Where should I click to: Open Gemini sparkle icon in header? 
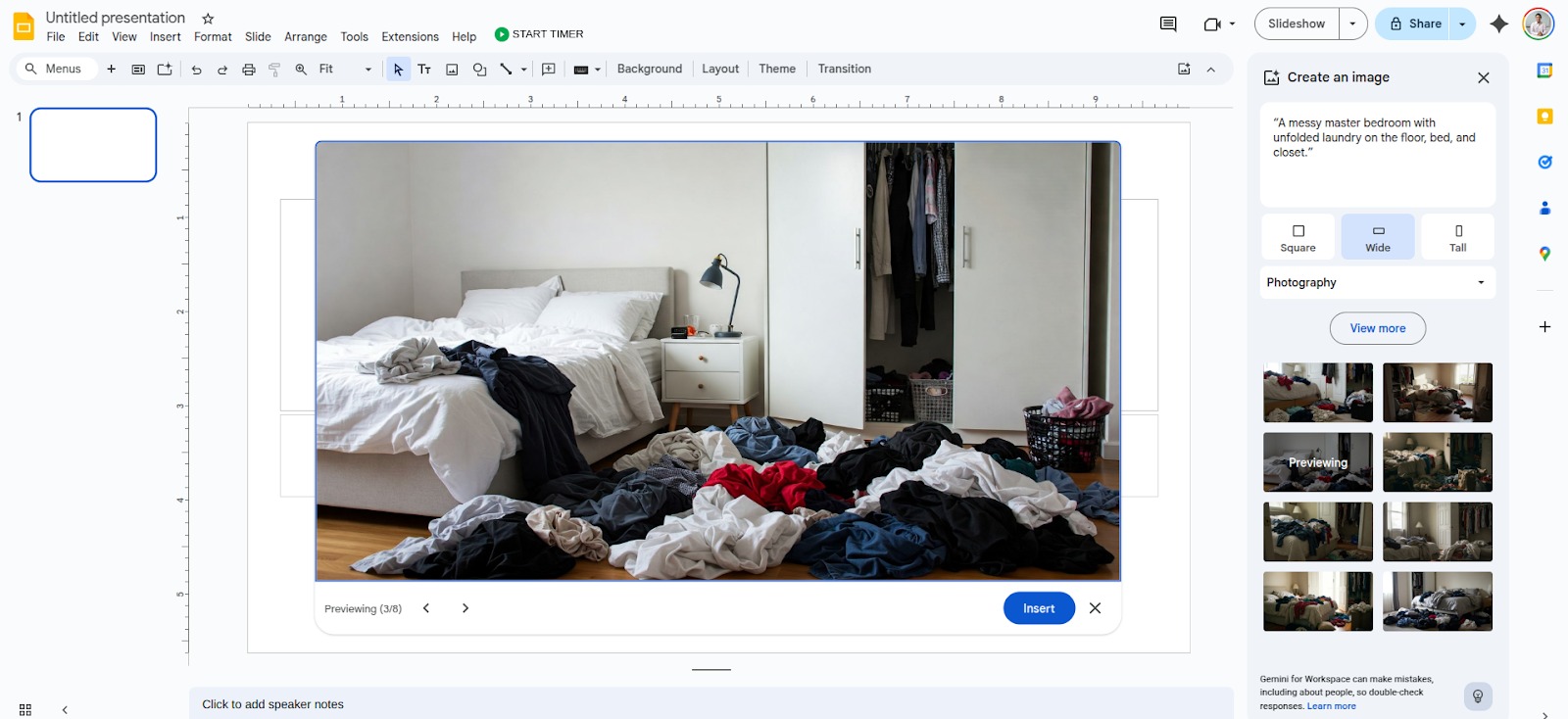pos(1498,24)
